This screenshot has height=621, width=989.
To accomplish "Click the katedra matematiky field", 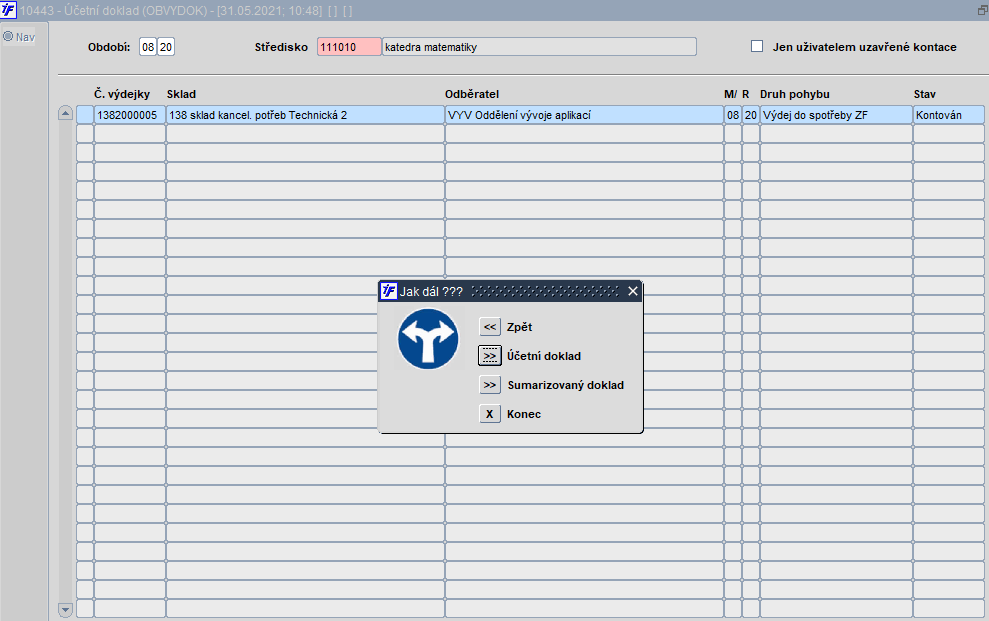I will 539,47.
